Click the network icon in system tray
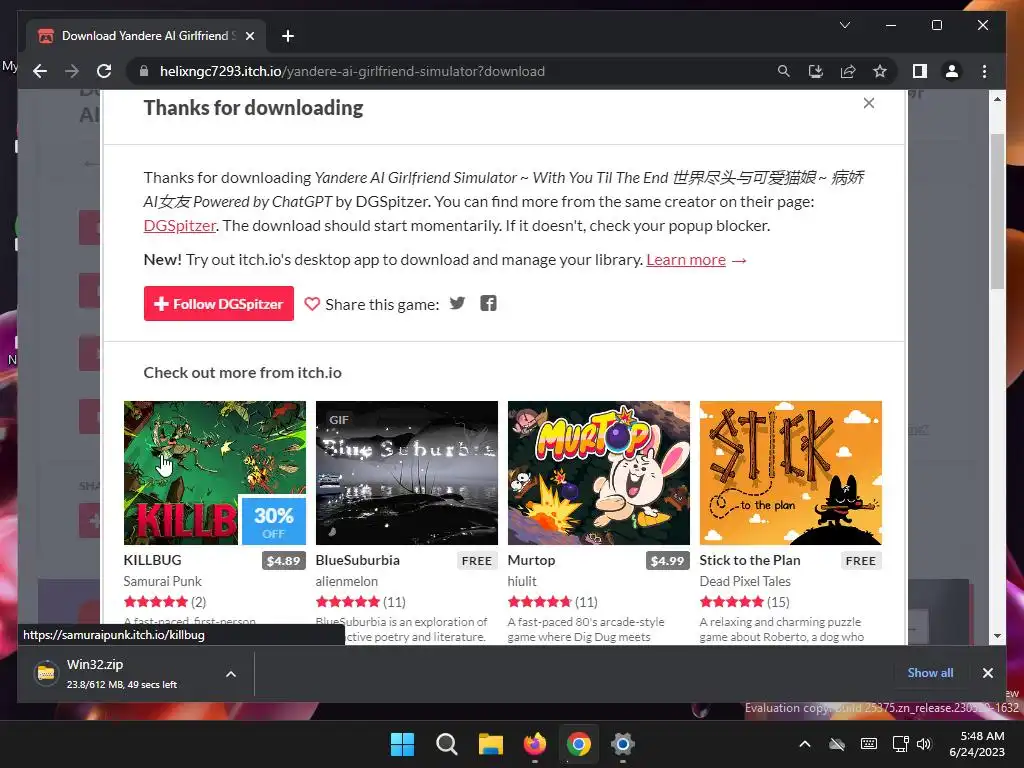 pos(901,744)
